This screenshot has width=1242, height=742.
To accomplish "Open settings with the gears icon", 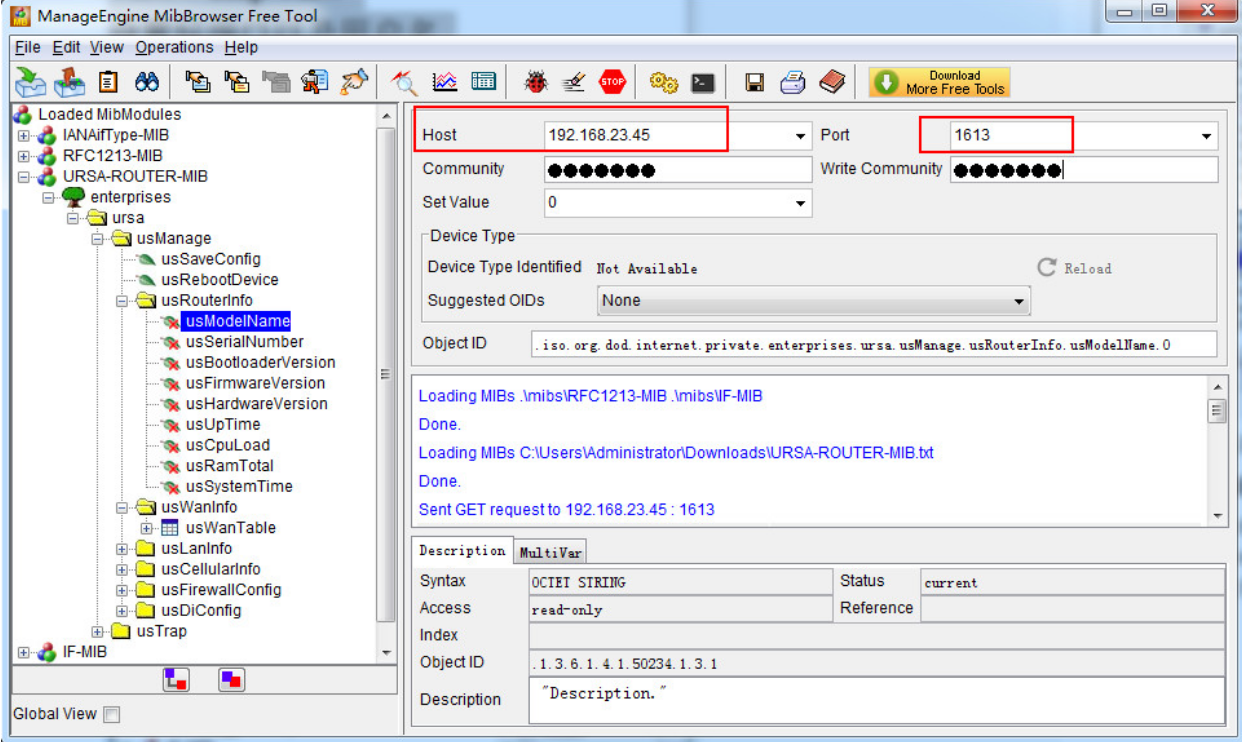I will [x=664, y=82].
